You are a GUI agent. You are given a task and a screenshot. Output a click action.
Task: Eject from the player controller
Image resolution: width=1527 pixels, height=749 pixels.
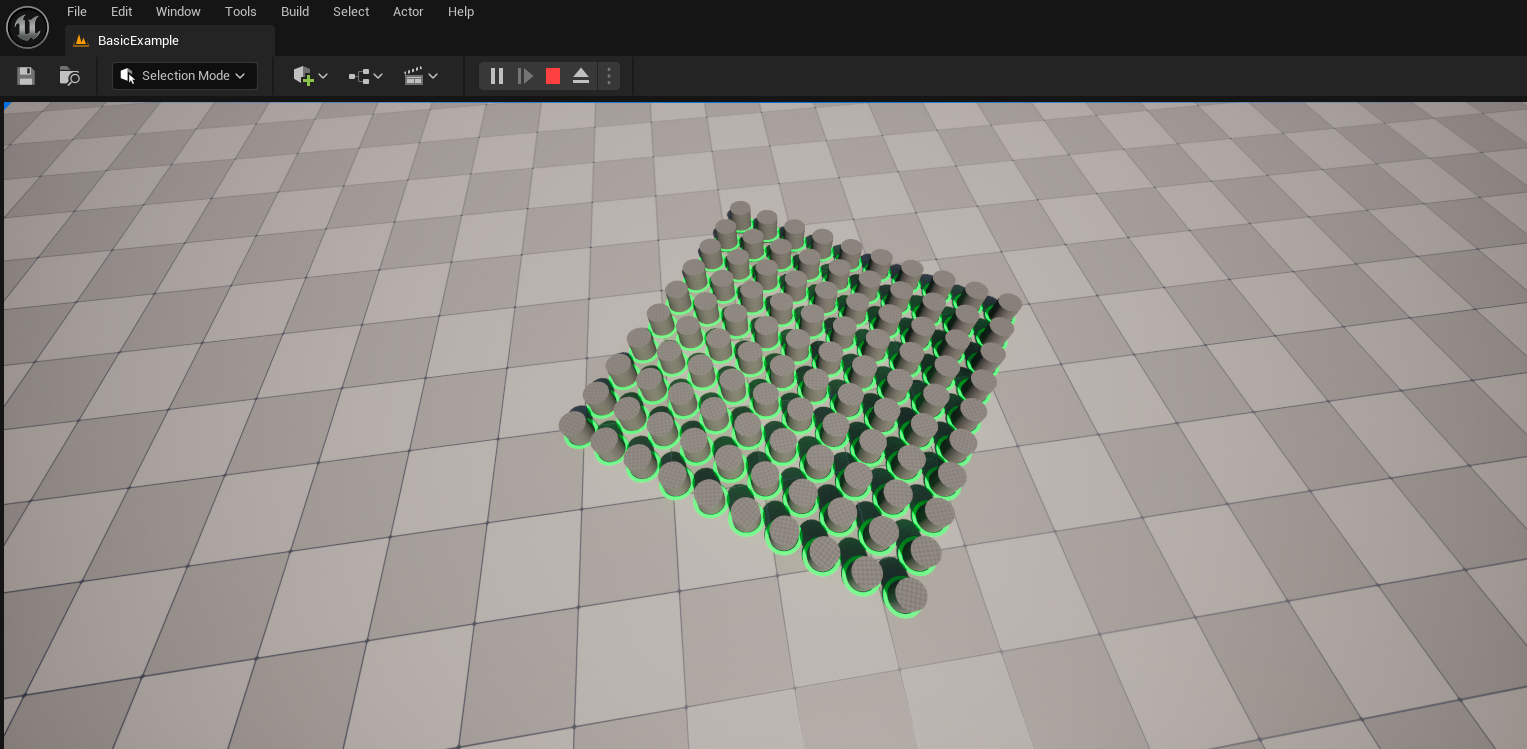pyautogui.click(x=581, y=76)
